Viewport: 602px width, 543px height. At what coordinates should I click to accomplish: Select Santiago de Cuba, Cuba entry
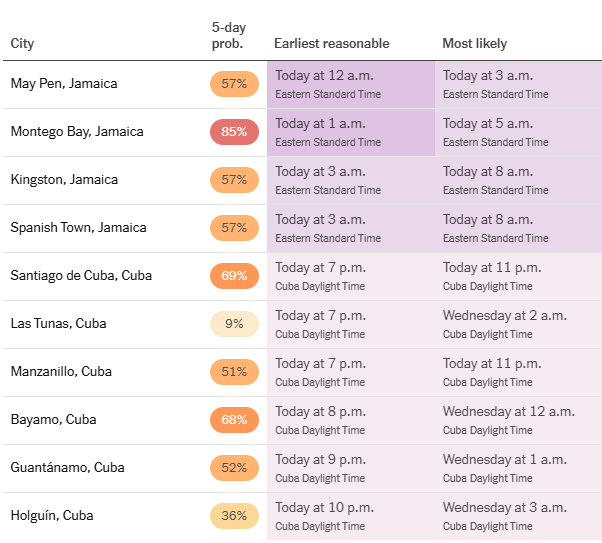(x=80, y=276)
